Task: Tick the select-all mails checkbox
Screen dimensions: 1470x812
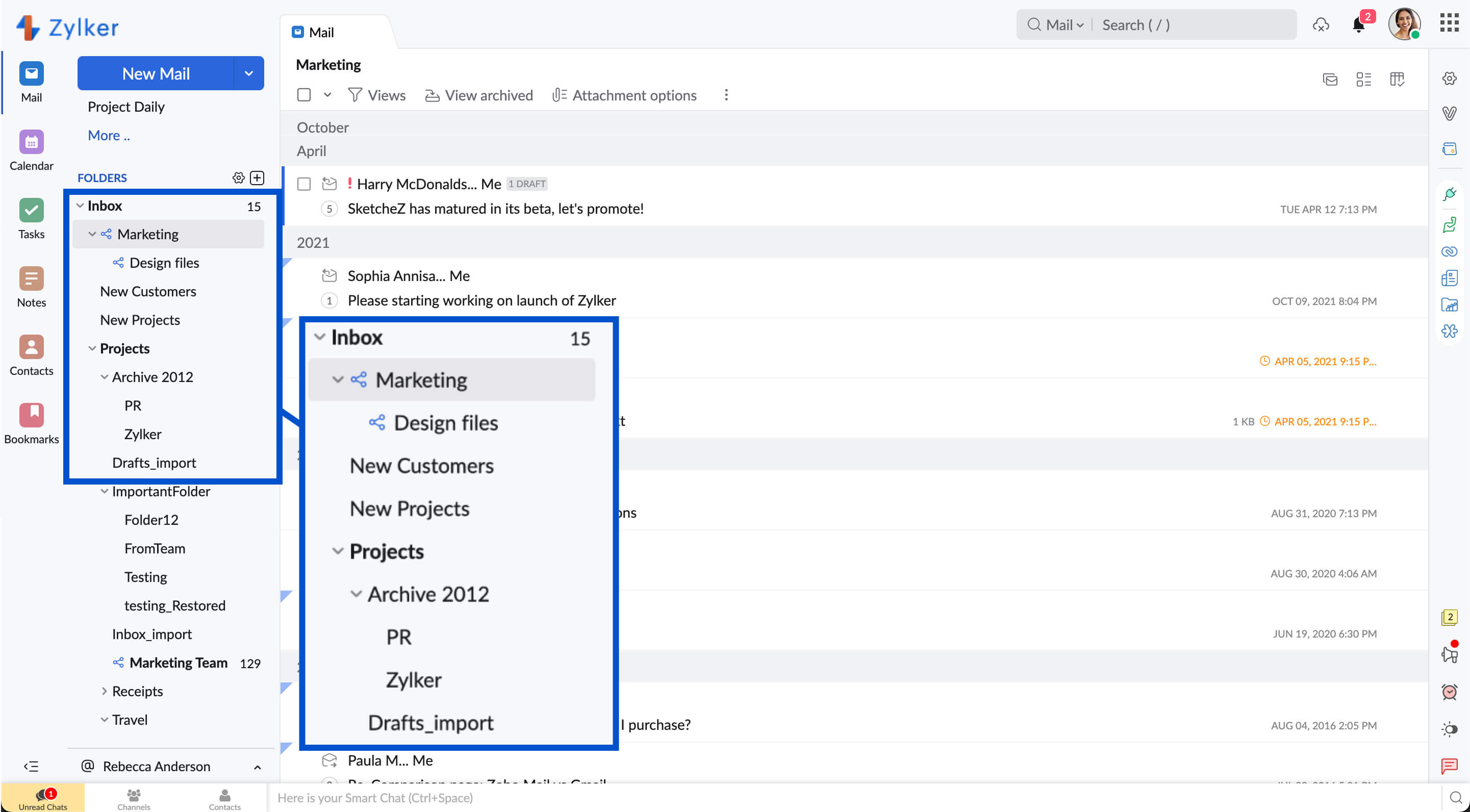Action: (304, 95)
